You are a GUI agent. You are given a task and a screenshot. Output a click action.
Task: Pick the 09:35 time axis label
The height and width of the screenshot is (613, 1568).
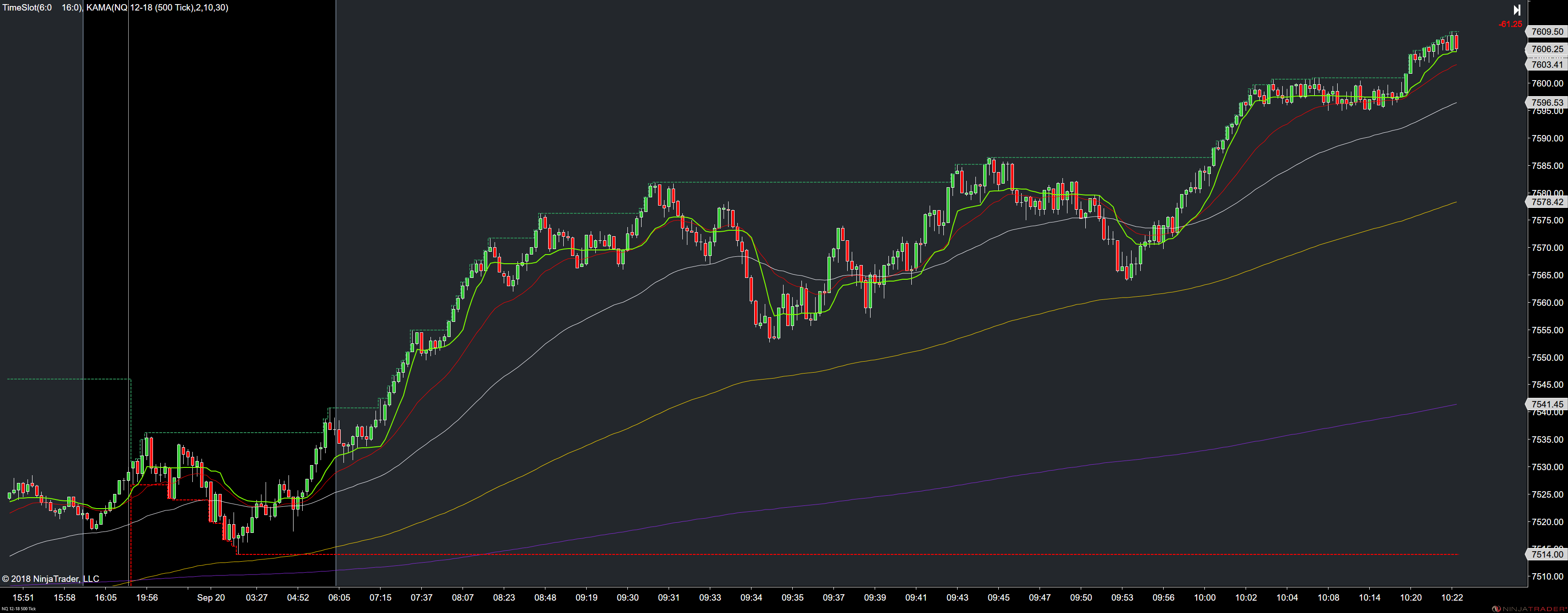[x=793, y=598]
